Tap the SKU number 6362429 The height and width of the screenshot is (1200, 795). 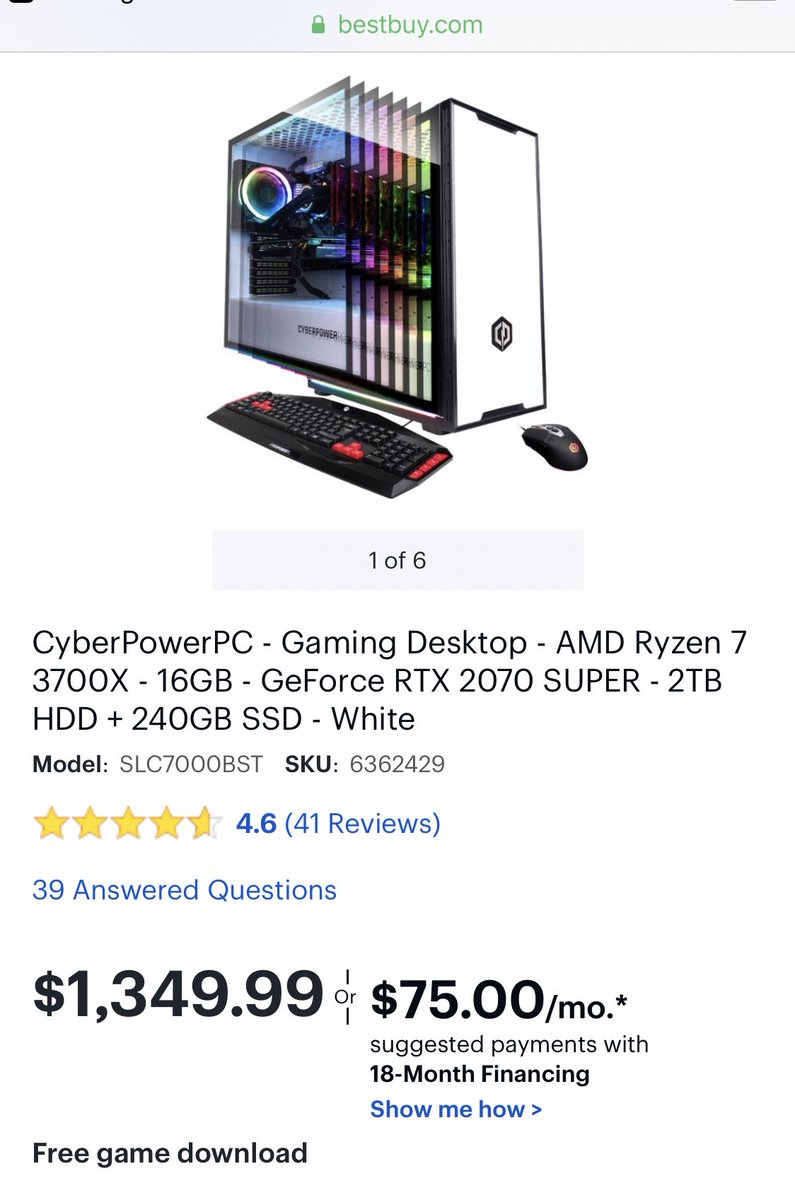click(397, 765)
